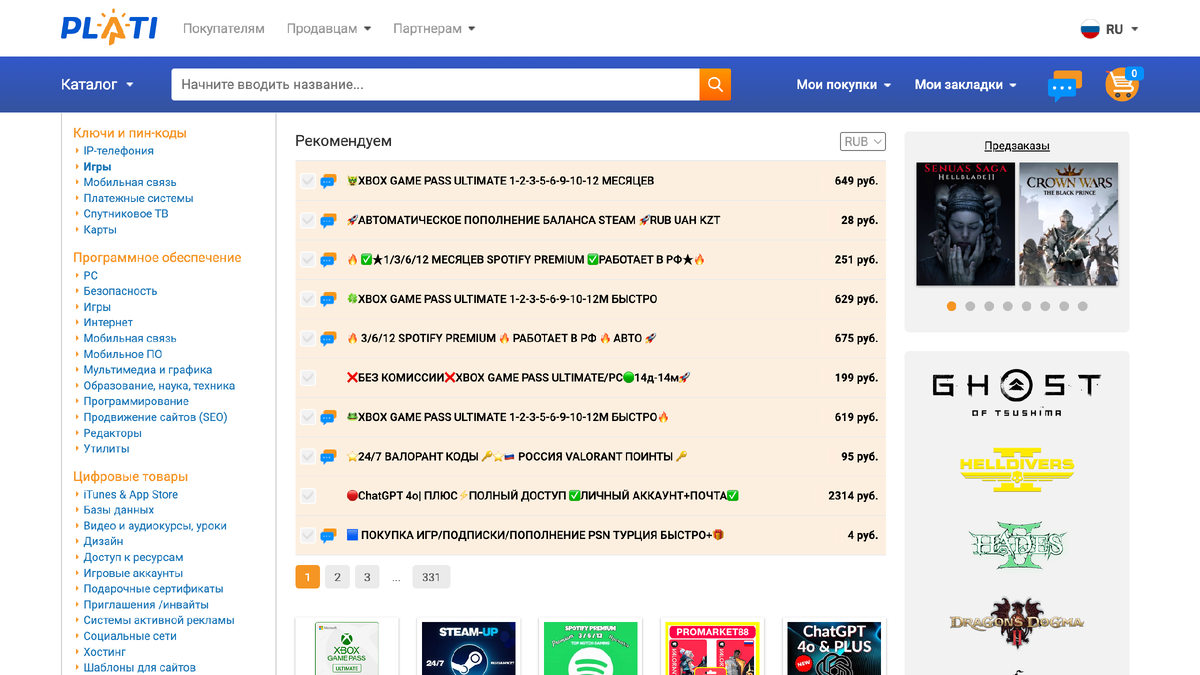
Task: Expand the Каталог dropdown
Action: pos(97,85)
